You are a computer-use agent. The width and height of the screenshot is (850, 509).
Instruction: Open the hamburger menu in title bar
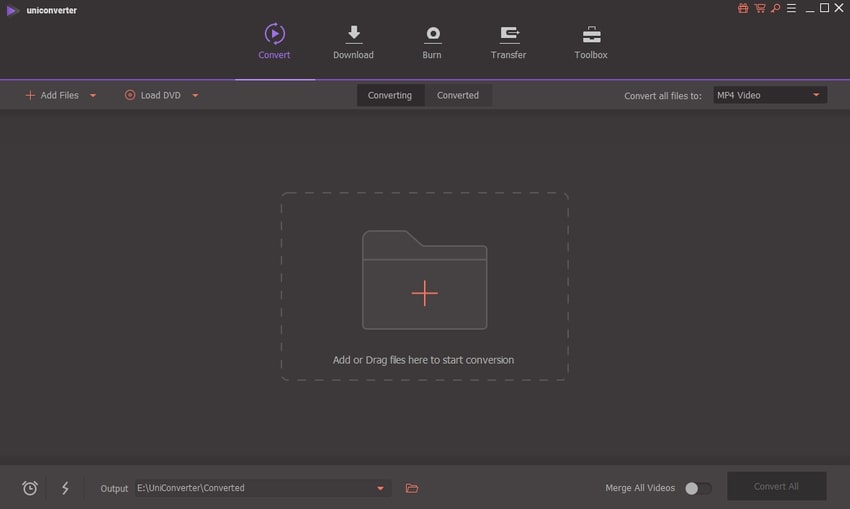point(791,9)
